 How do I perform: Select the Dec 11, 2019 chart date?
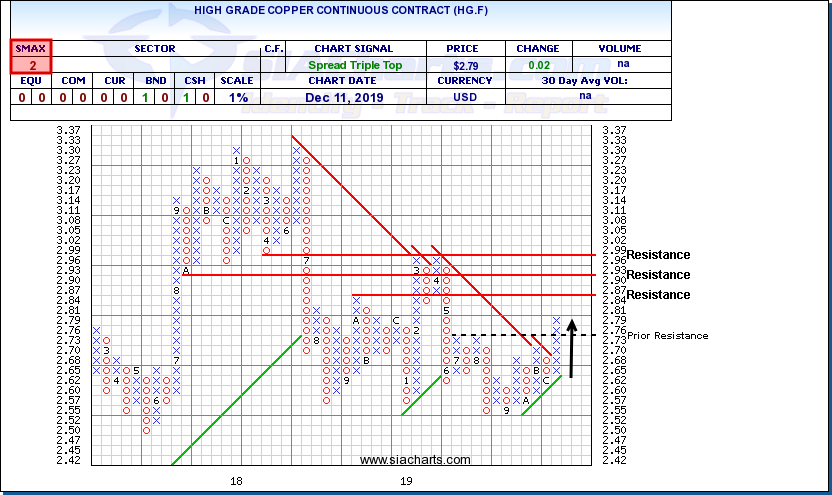click(x=353, y=98)
